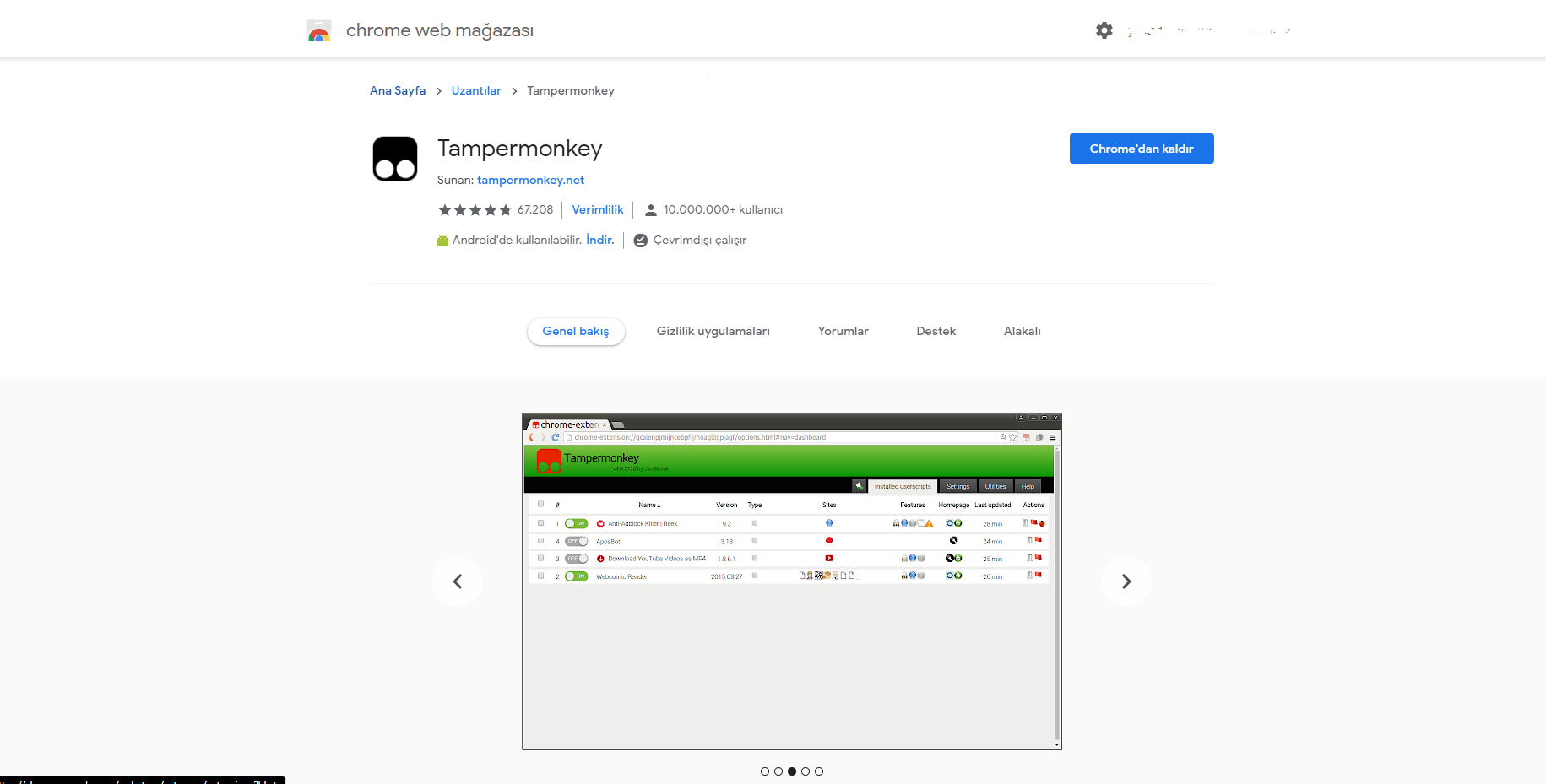
Task: Click the 67.208 ratings count
Action: point(535,210)
